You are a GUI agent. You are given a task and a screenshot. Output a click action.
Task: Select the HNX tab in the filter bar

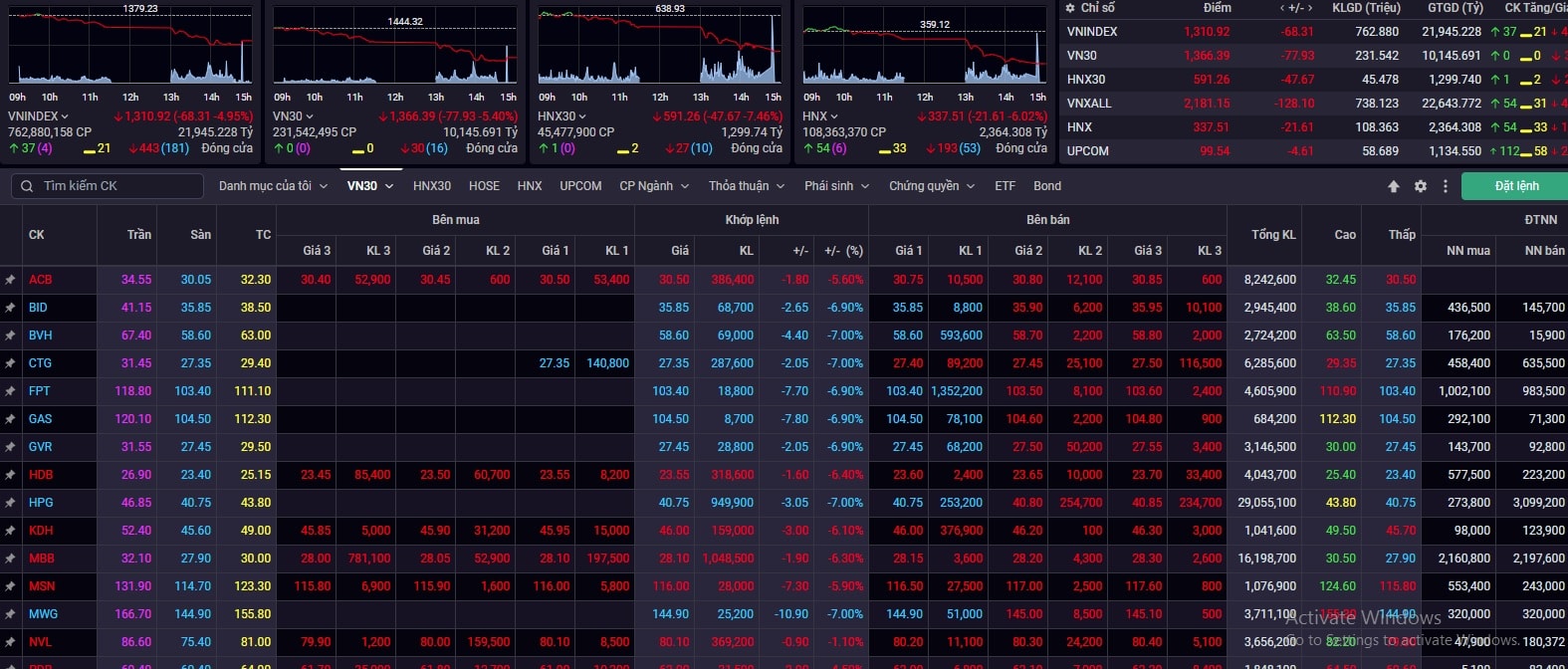click(530, 186)
